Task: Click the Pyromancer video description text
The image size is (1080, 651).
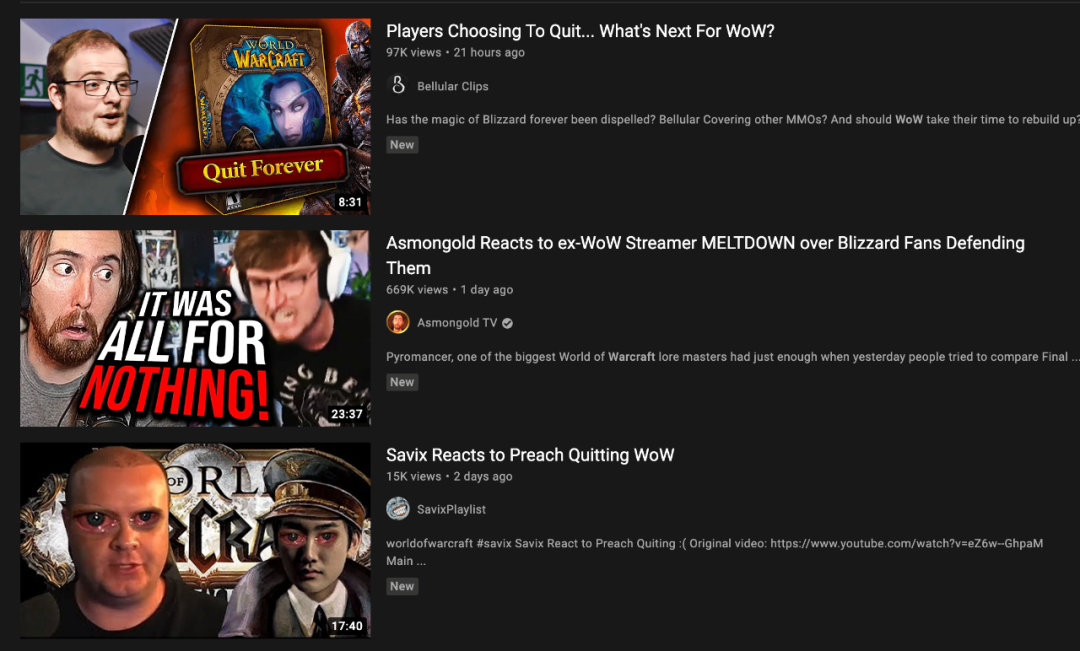Action: tap(730, 356)
